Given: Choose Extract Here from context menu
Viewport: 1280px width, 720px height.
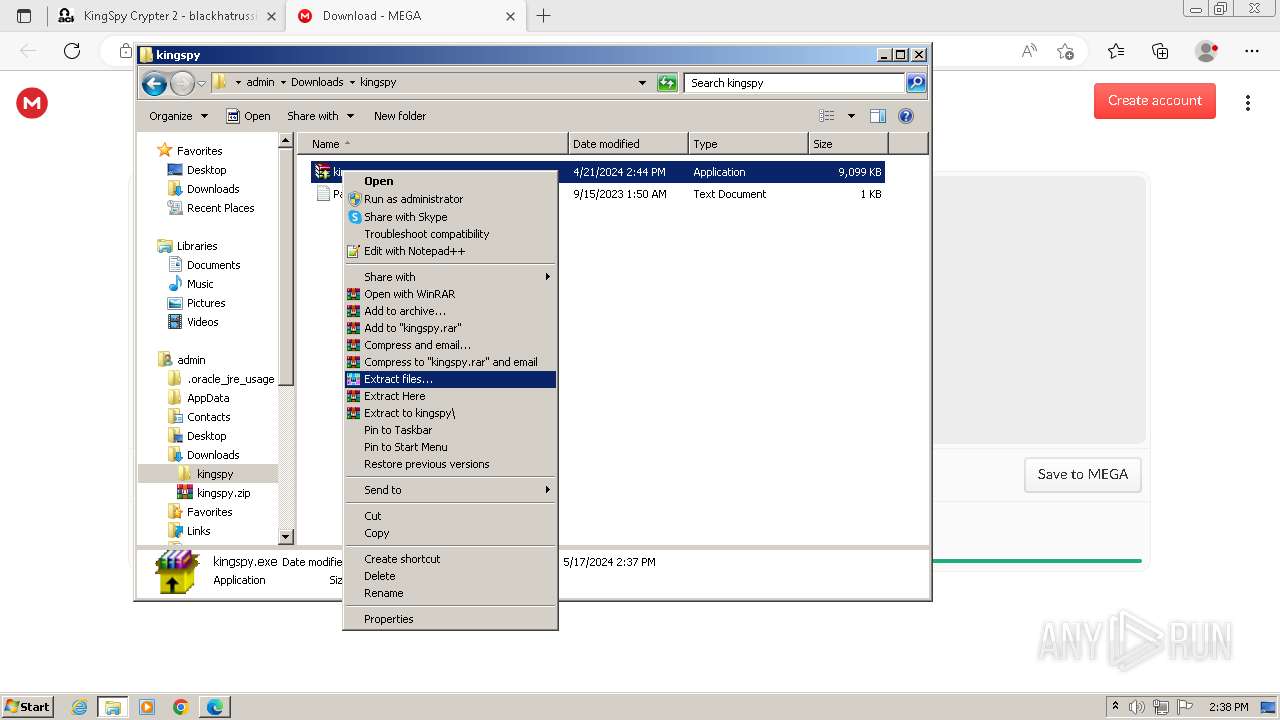Looking at the screenshot, I should (450, 396).
